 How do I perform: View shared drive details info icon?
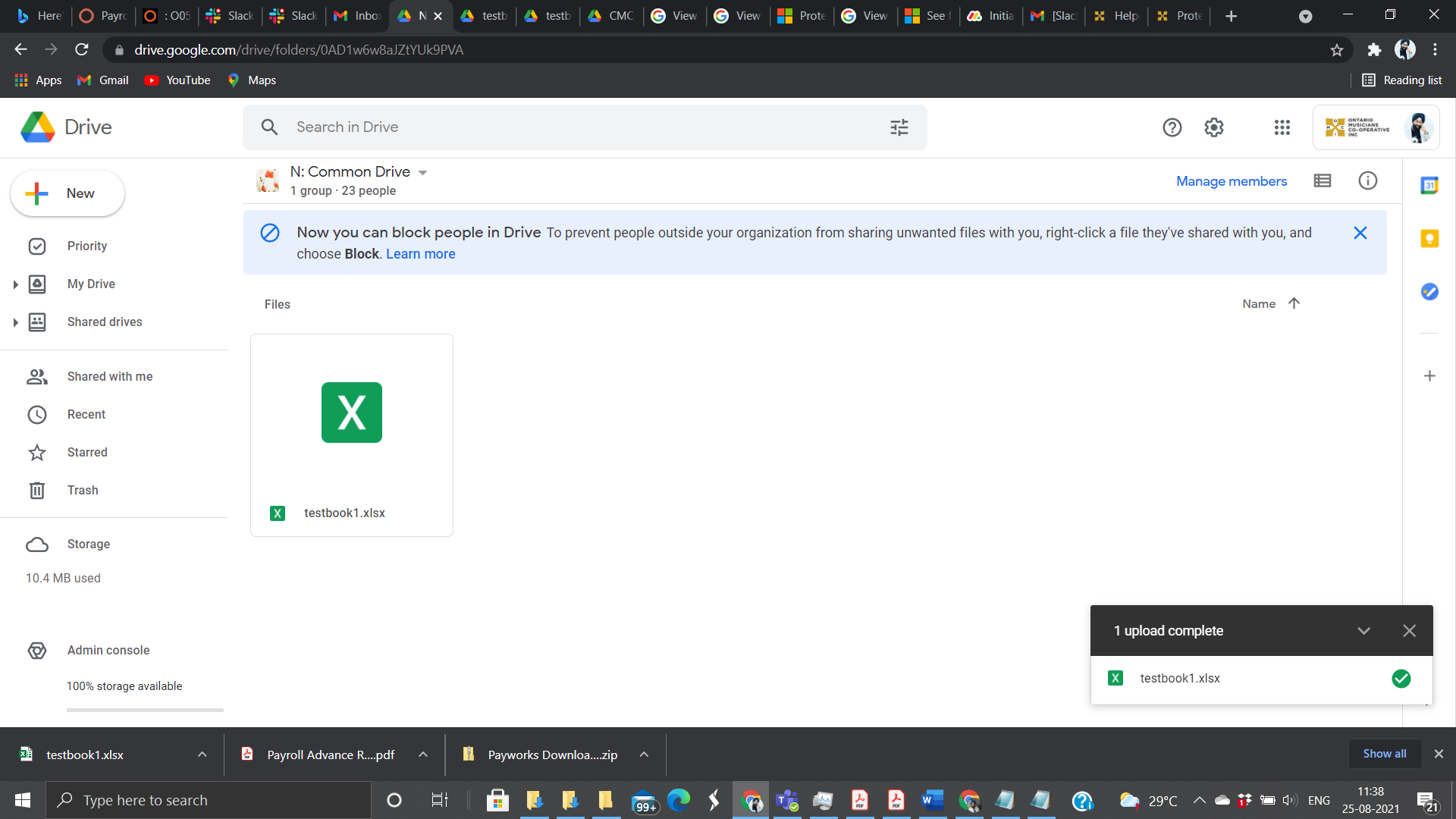(1368, 180)
